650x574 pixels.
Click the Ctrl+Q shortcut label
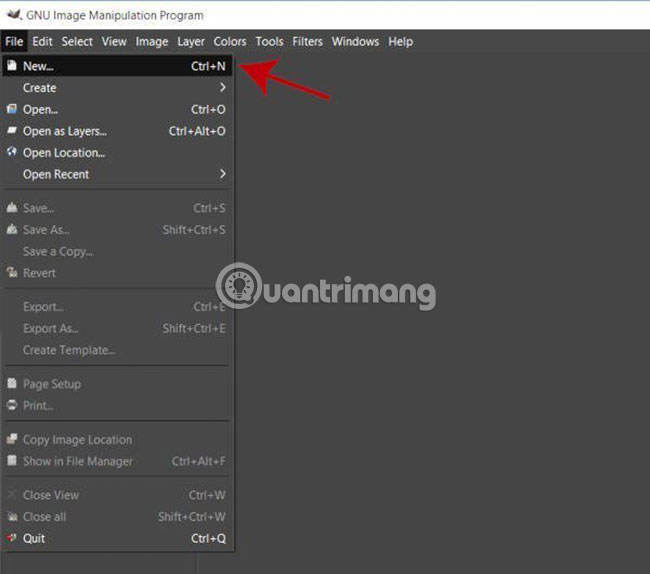click(208, 538)
